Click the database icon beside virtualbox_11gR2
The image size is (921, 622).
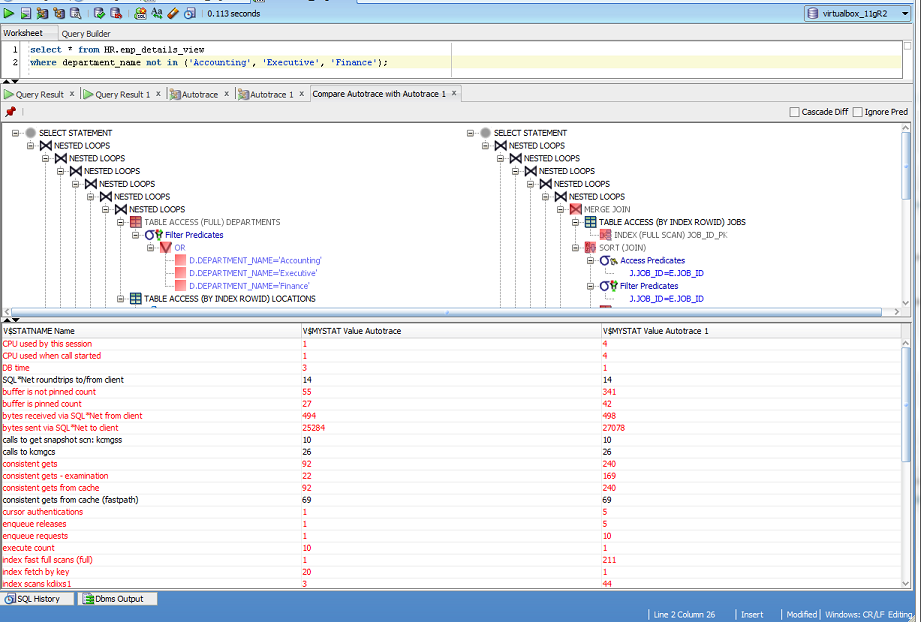813,14
